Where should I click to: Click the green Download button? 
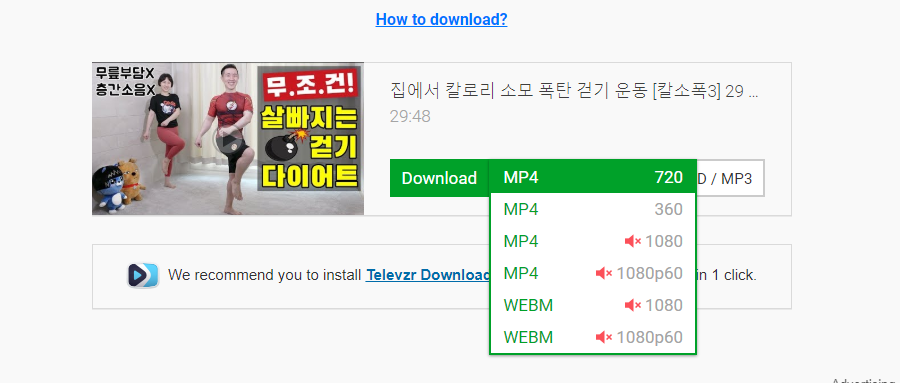coord(439,178)
